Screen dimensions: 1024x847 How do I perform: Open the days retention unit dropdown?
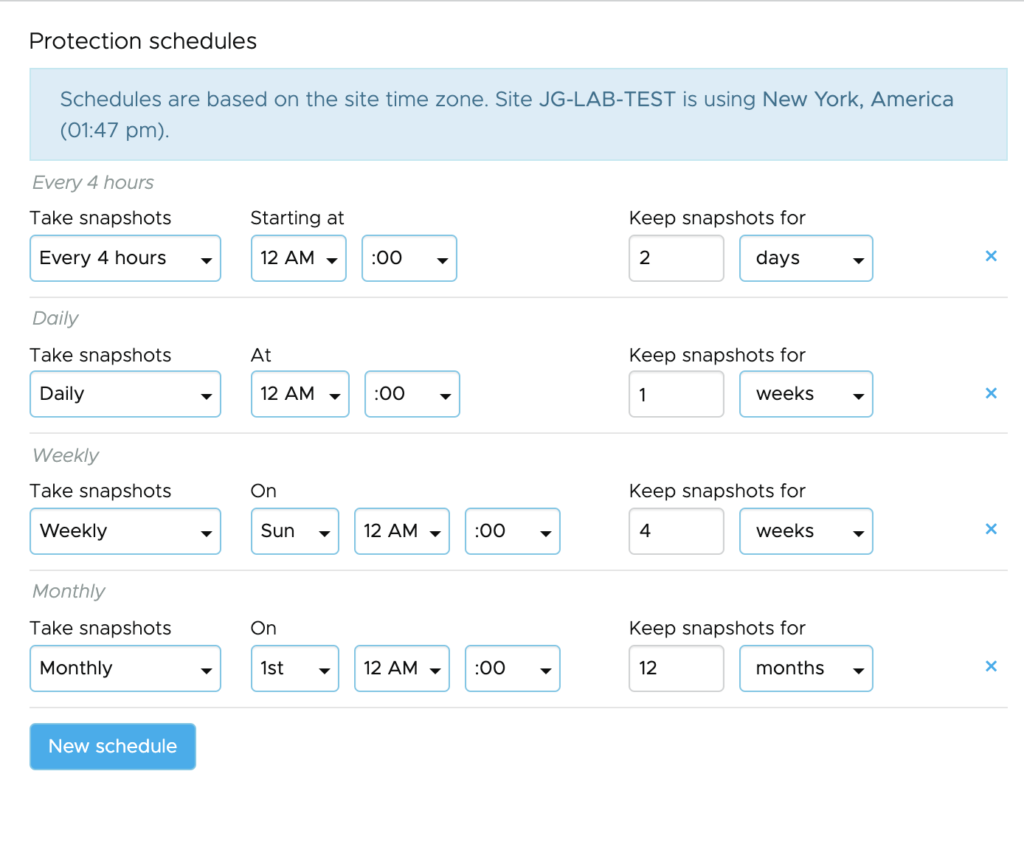(x=806, y=258)
